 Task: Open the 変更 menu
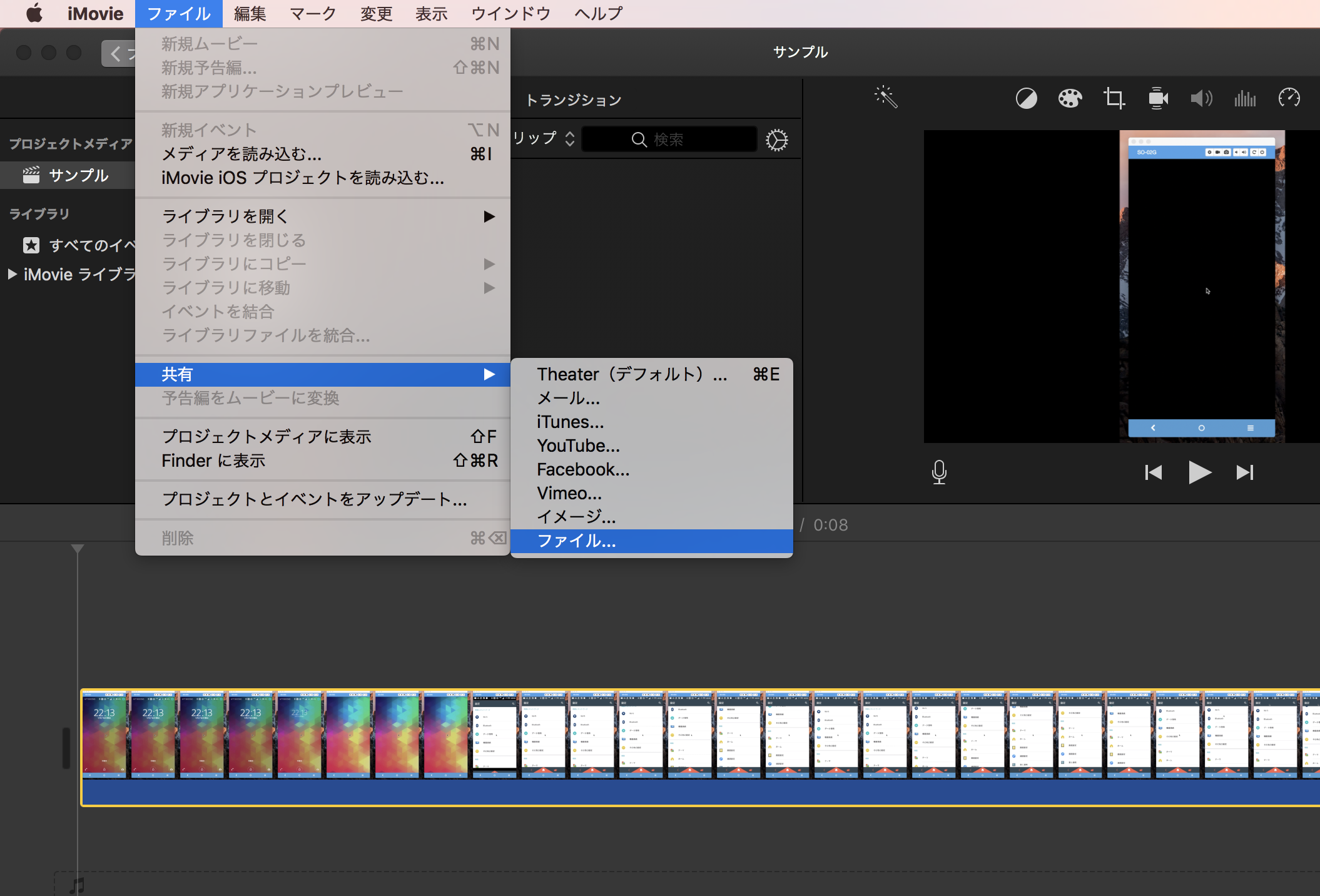(x=376, y=13)
